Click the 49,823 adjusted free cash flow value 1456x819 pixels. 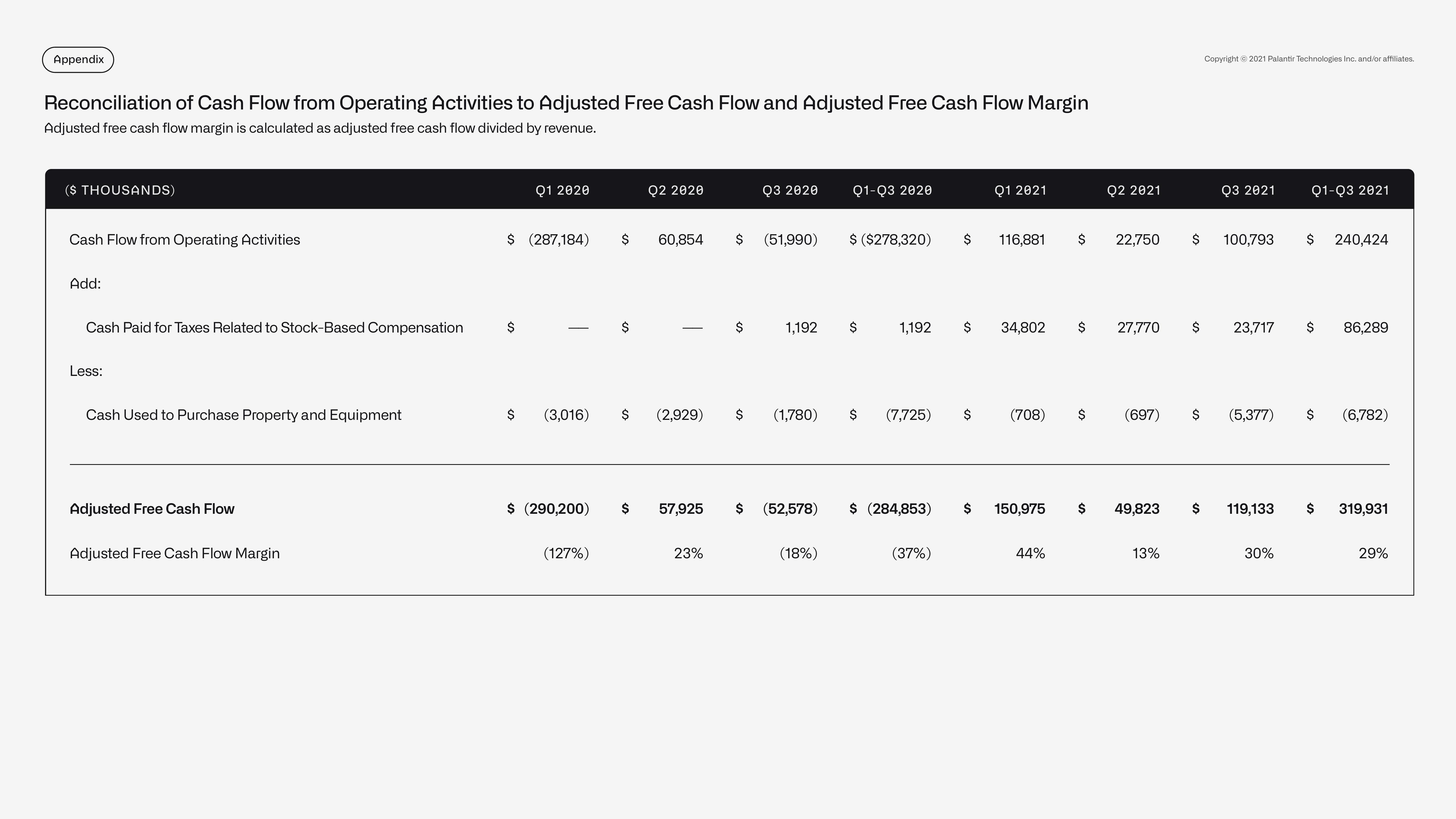coord(1137,509)
